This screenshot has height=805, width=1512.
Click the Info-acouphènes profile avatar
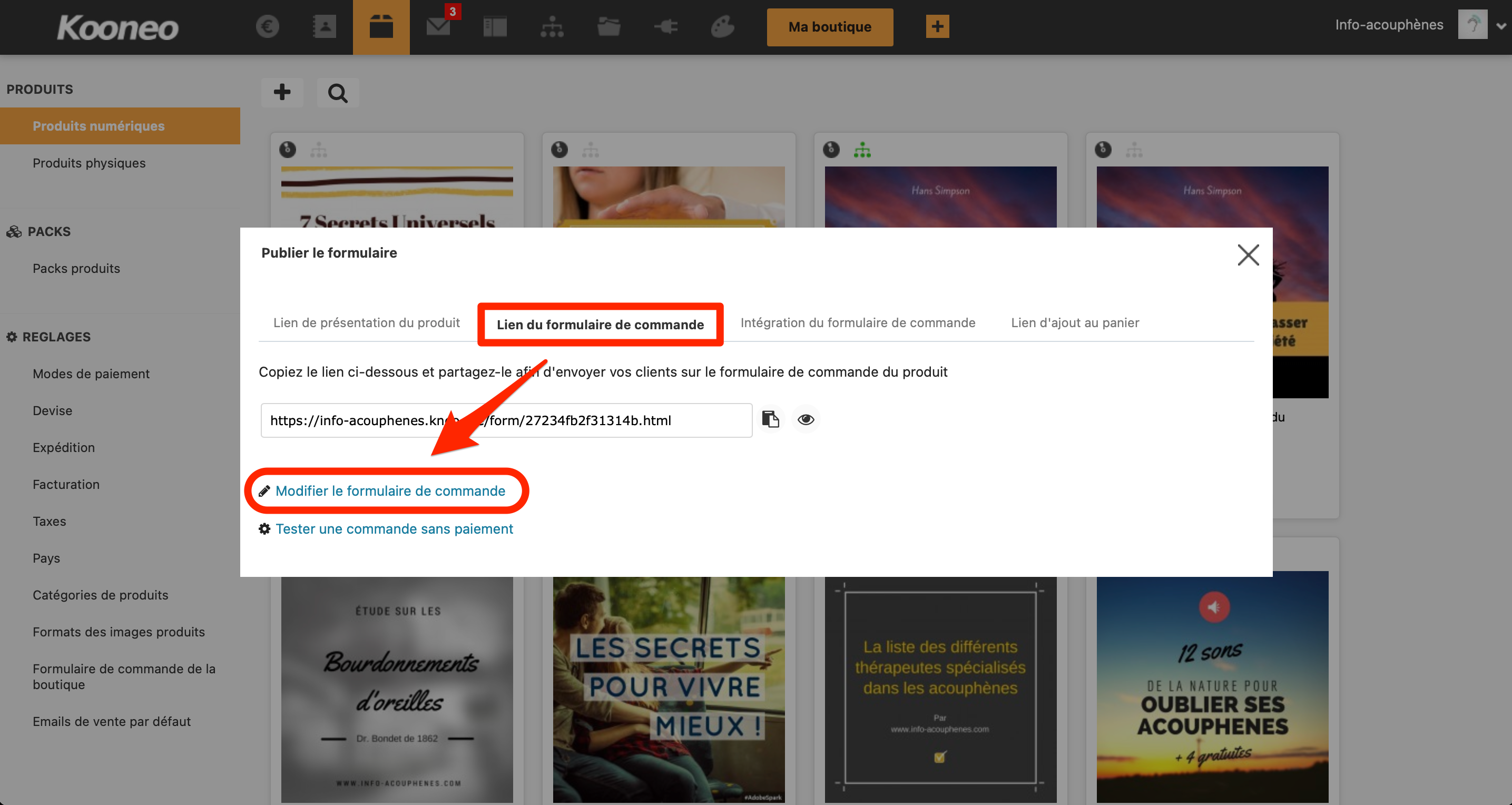[1472, 25]
